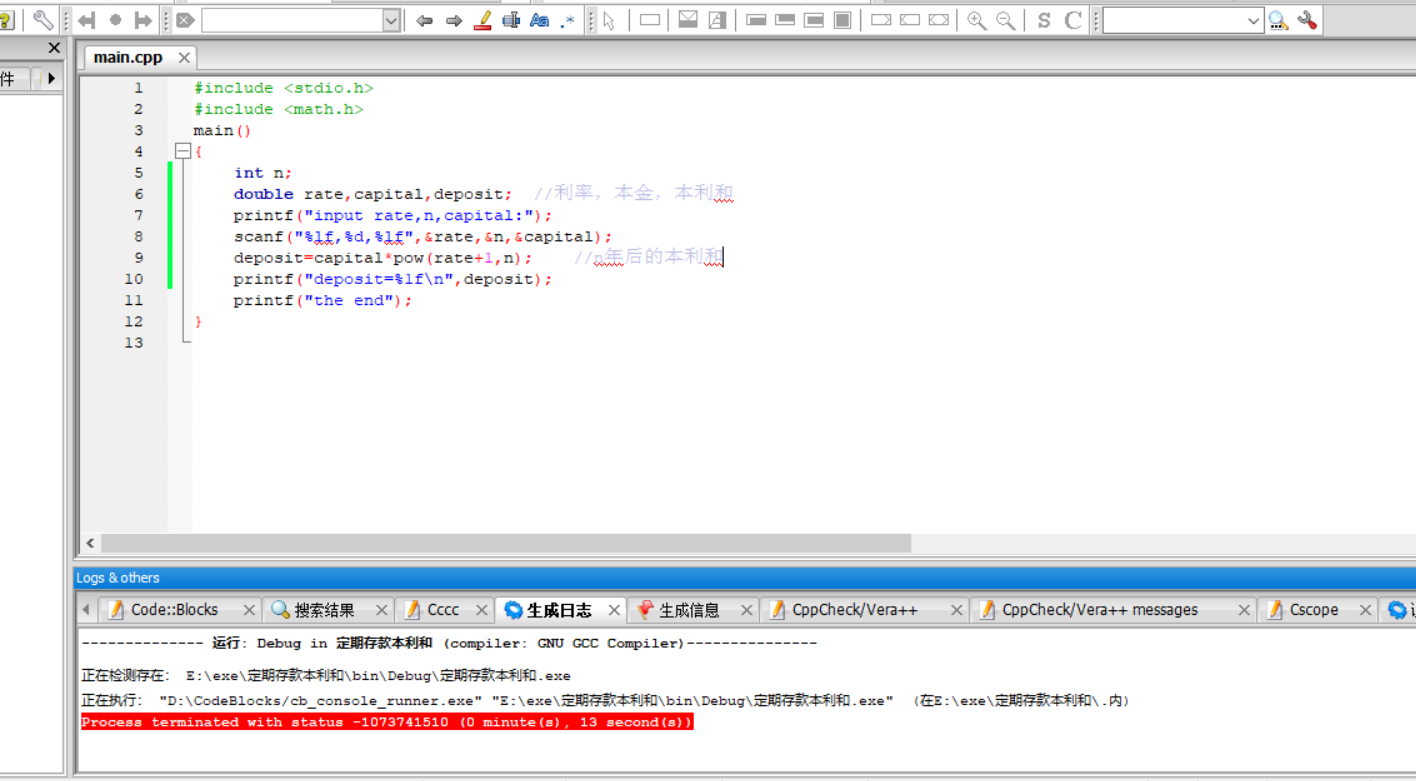Switch to the Code::Blocks log tab
Viewport: 1416px width, 781px height.
(174, 610)
